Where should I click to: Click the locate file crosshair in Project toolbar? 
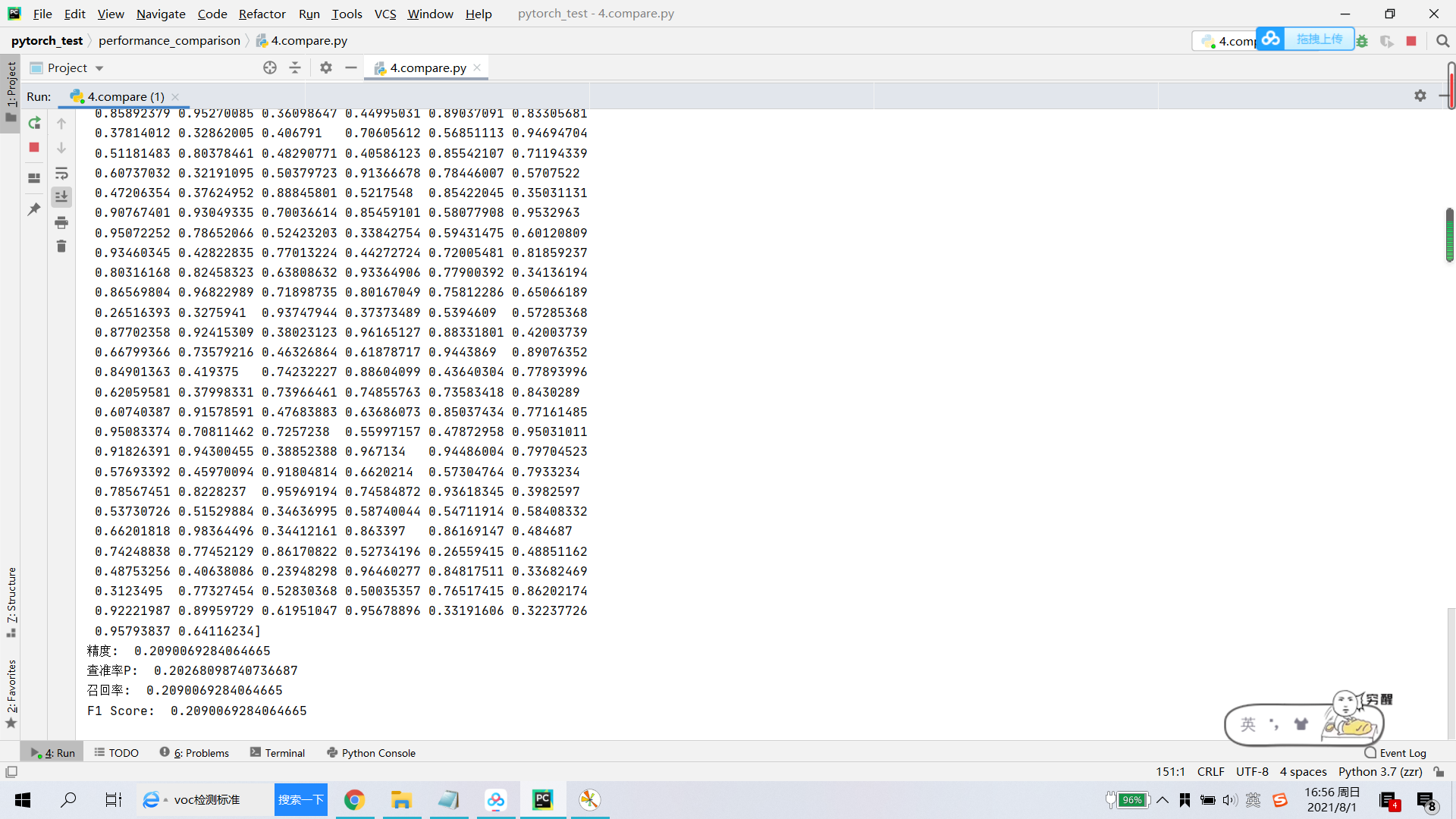click(x=270, y=67)
